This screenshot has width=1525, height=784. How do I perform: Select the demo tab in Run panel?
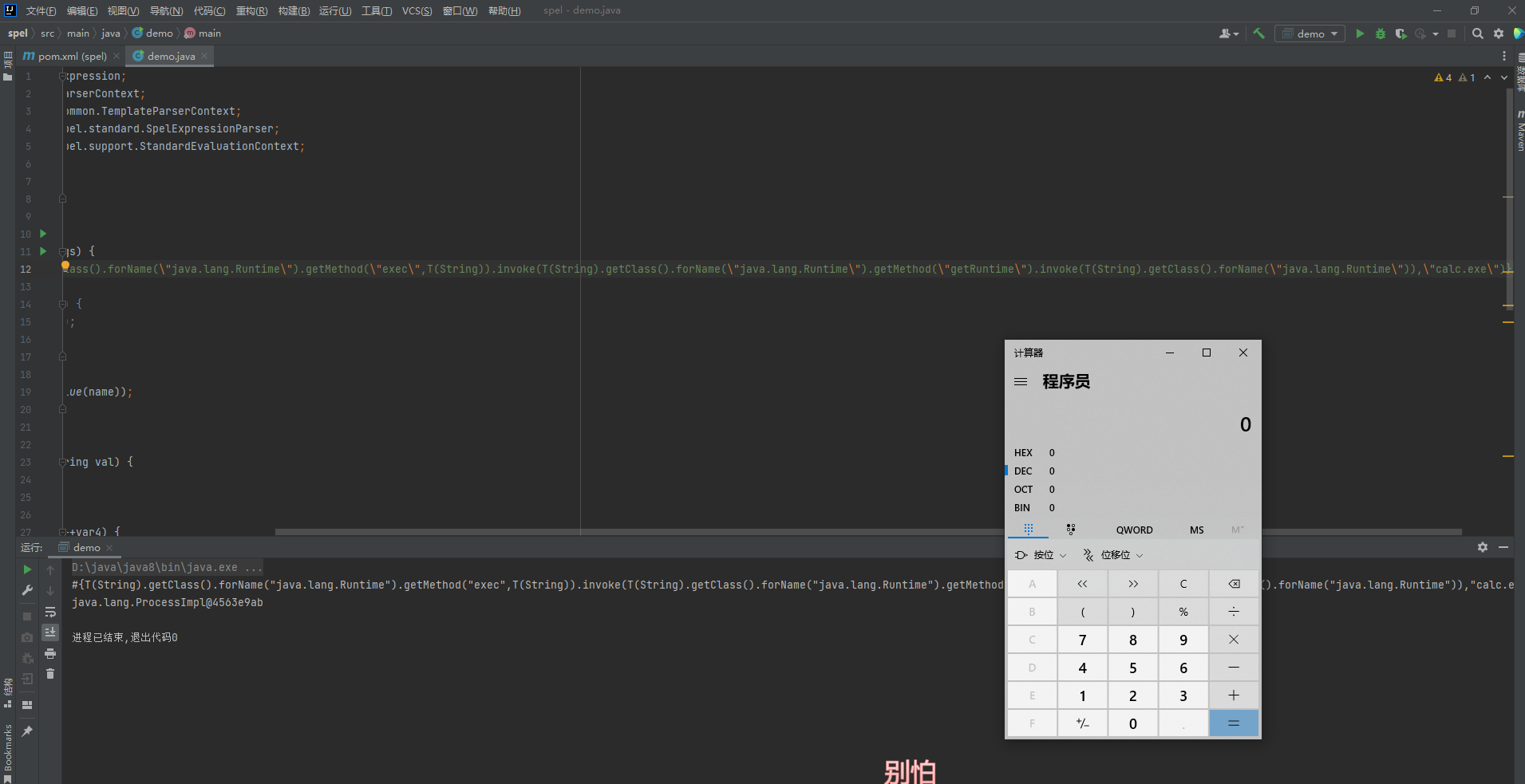pyautogui.click(x=86, y=547)
